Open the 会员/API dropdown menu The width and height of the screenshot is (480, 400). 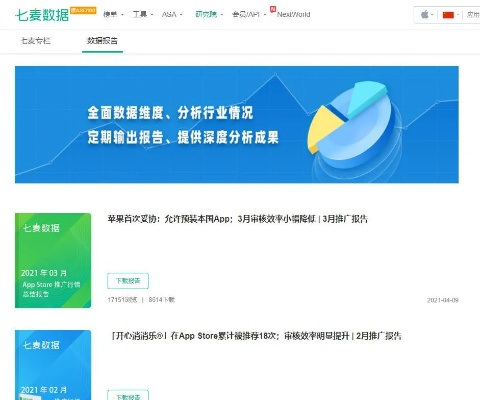coord(249,14)
